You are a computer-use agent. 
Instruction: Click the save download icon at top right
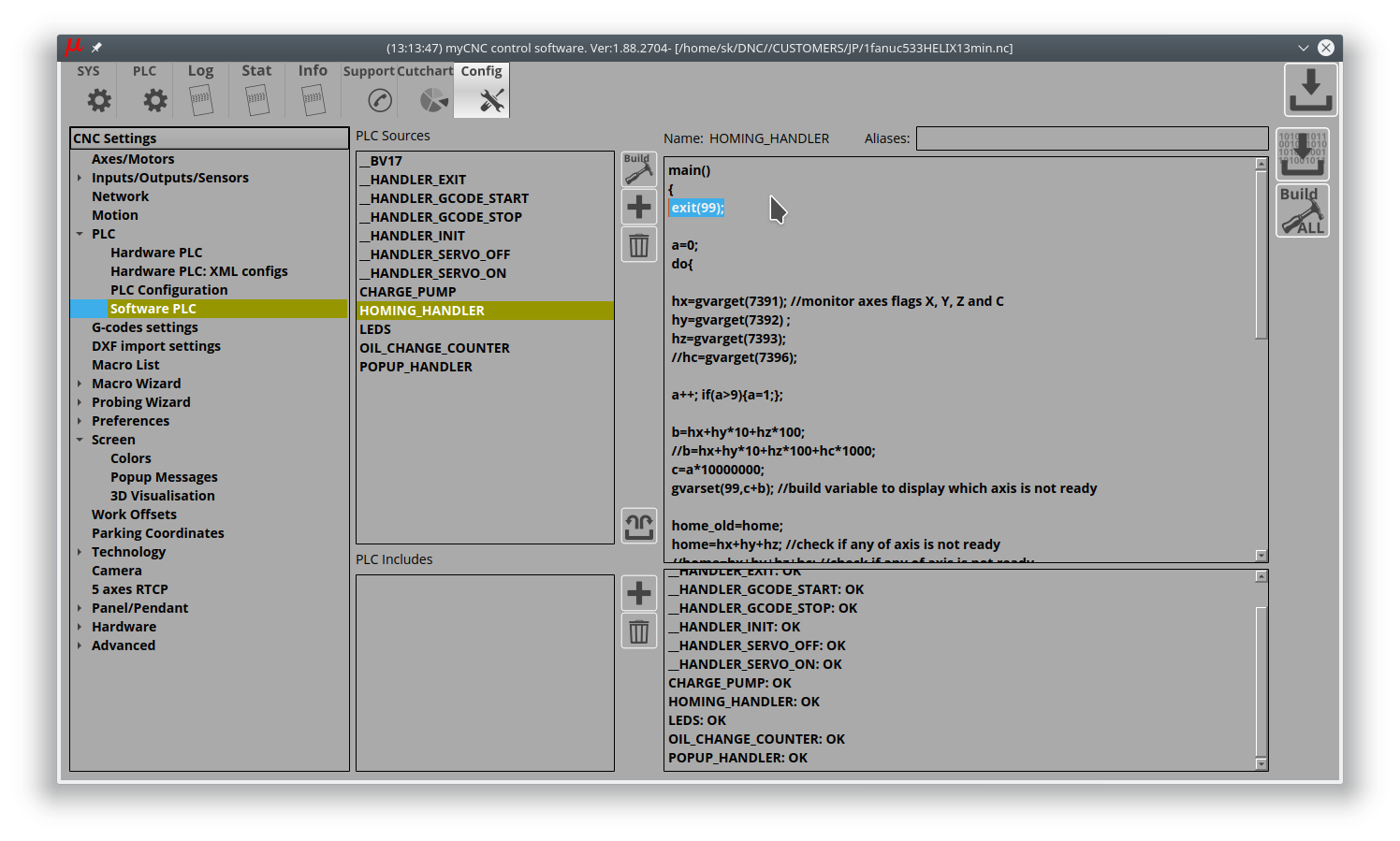click(x=1309, y=90)
